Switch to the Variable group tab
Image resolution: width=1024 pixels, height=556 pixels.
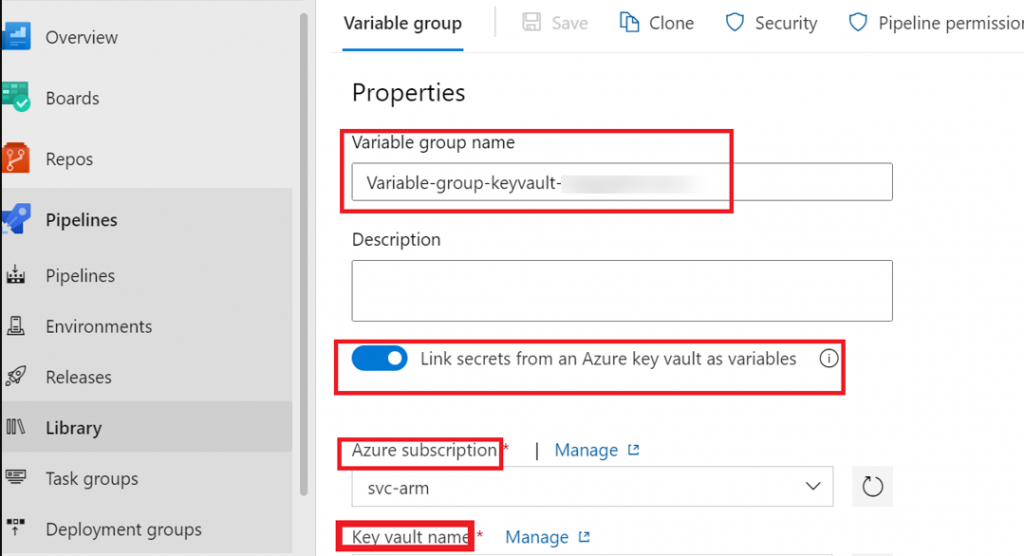(x=403, y=24)
